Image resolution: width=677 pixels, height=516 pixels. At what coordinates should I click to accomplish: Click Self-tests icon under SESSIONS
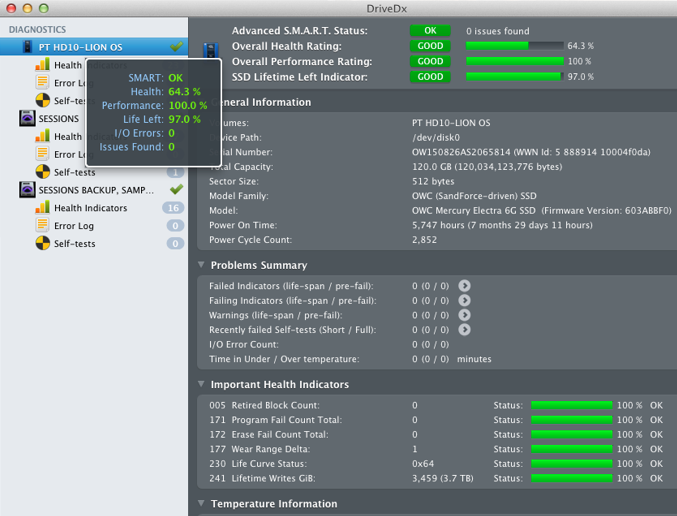pyautogui.click(x=42, y=171)
